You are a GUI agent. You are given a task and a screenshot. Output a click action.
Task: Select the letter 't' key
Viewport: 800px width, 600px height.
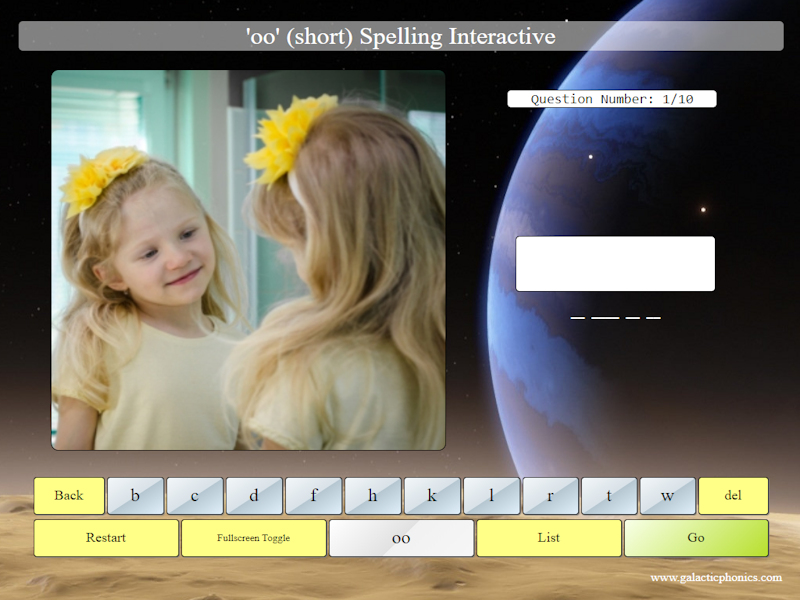point(609,495)
